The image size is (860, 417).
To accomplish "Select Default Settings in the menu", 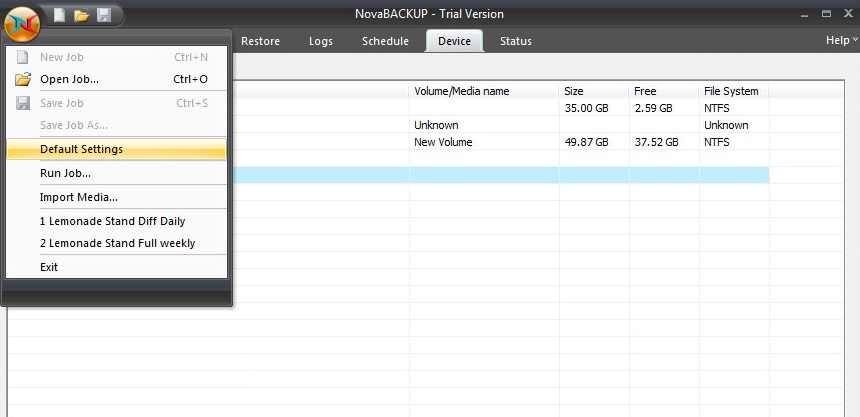I will point(116,149).
